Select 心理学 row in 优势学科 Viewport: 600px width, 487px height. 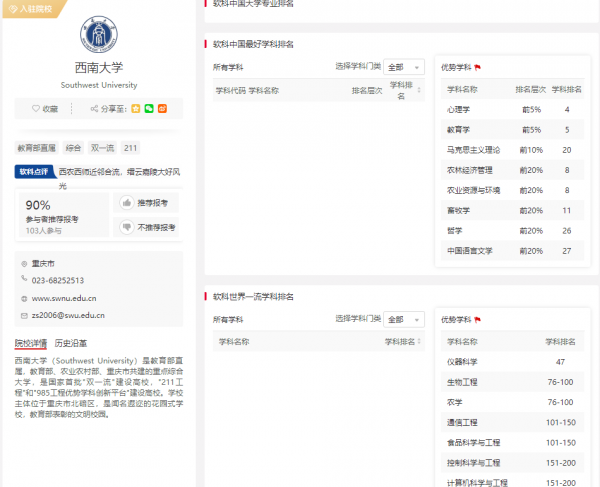click(x=512, y=110)
